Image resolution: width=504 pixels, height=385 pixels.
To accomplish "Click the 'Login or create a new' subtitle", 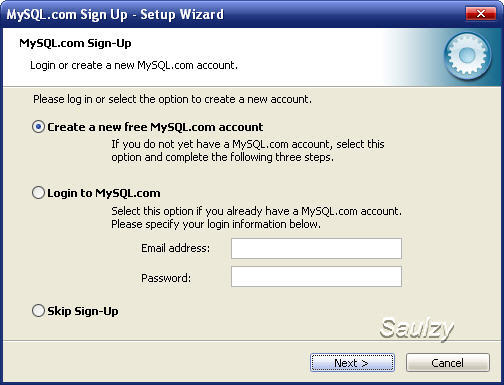I will 134,65.
